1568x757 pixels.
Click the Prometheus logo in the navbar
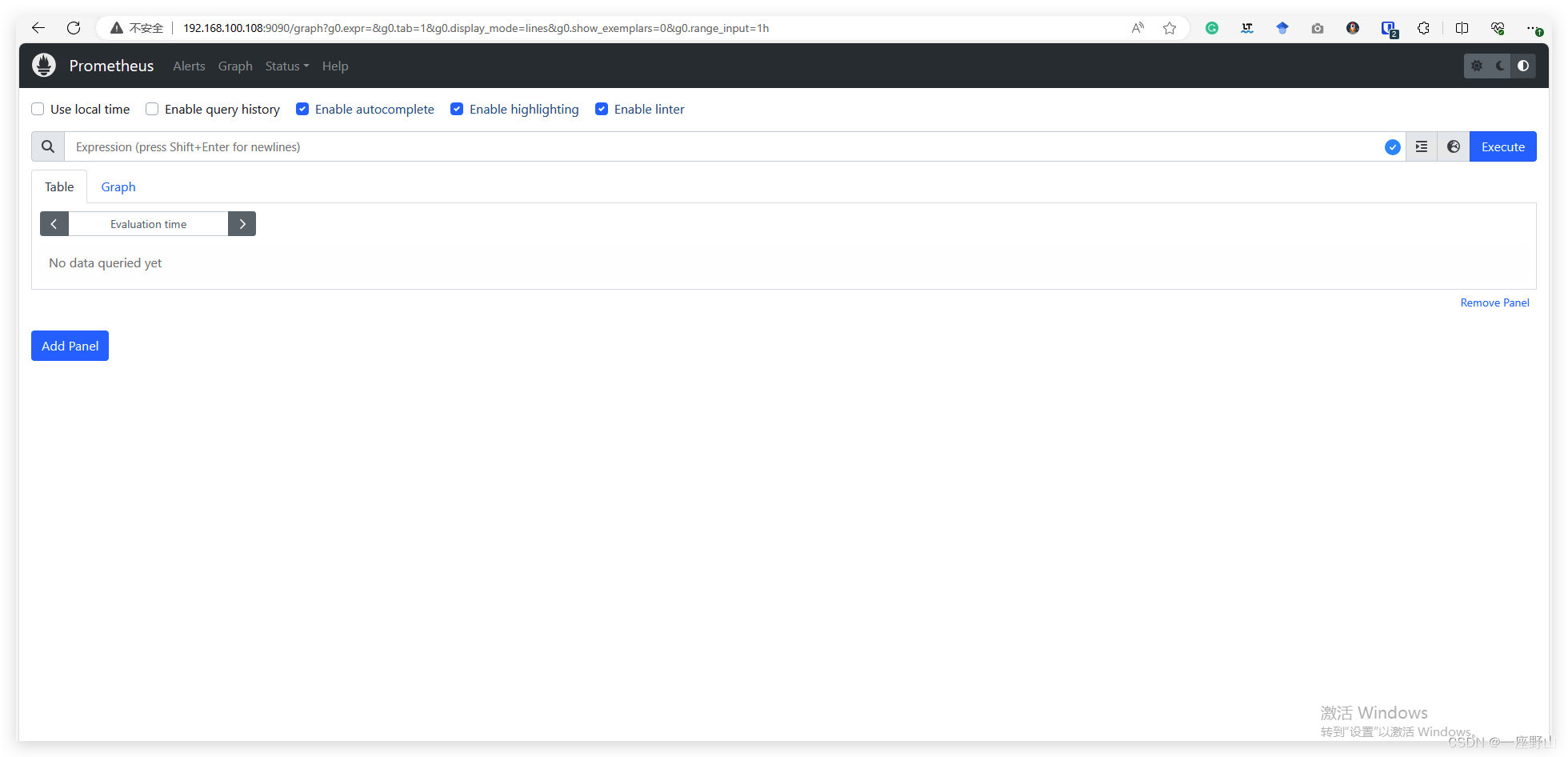coord(44,65)
